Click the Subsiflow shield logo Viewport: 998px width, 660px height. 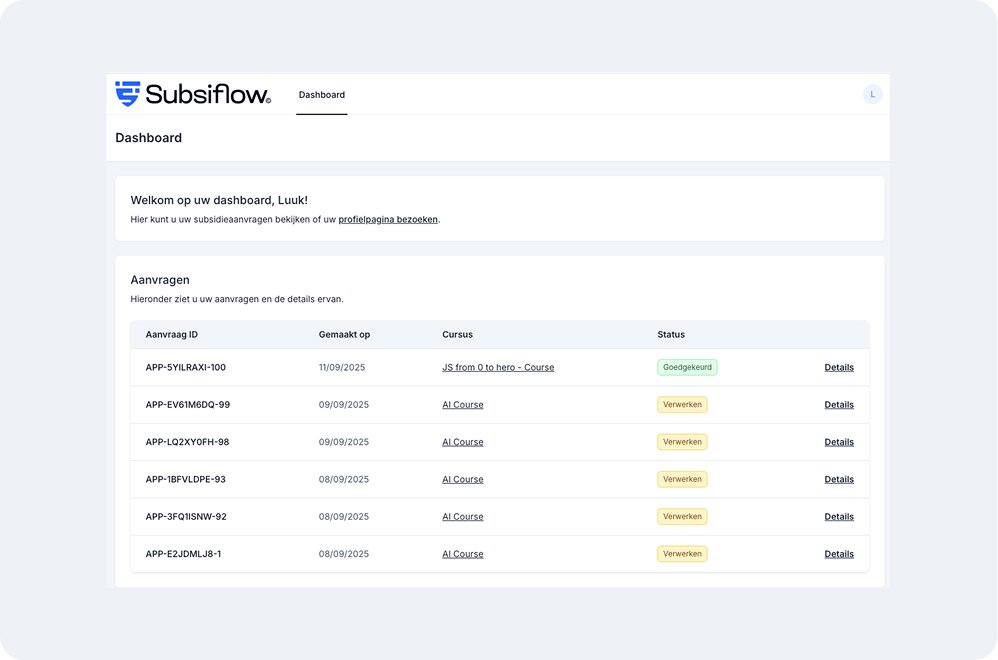coord(127,94)
